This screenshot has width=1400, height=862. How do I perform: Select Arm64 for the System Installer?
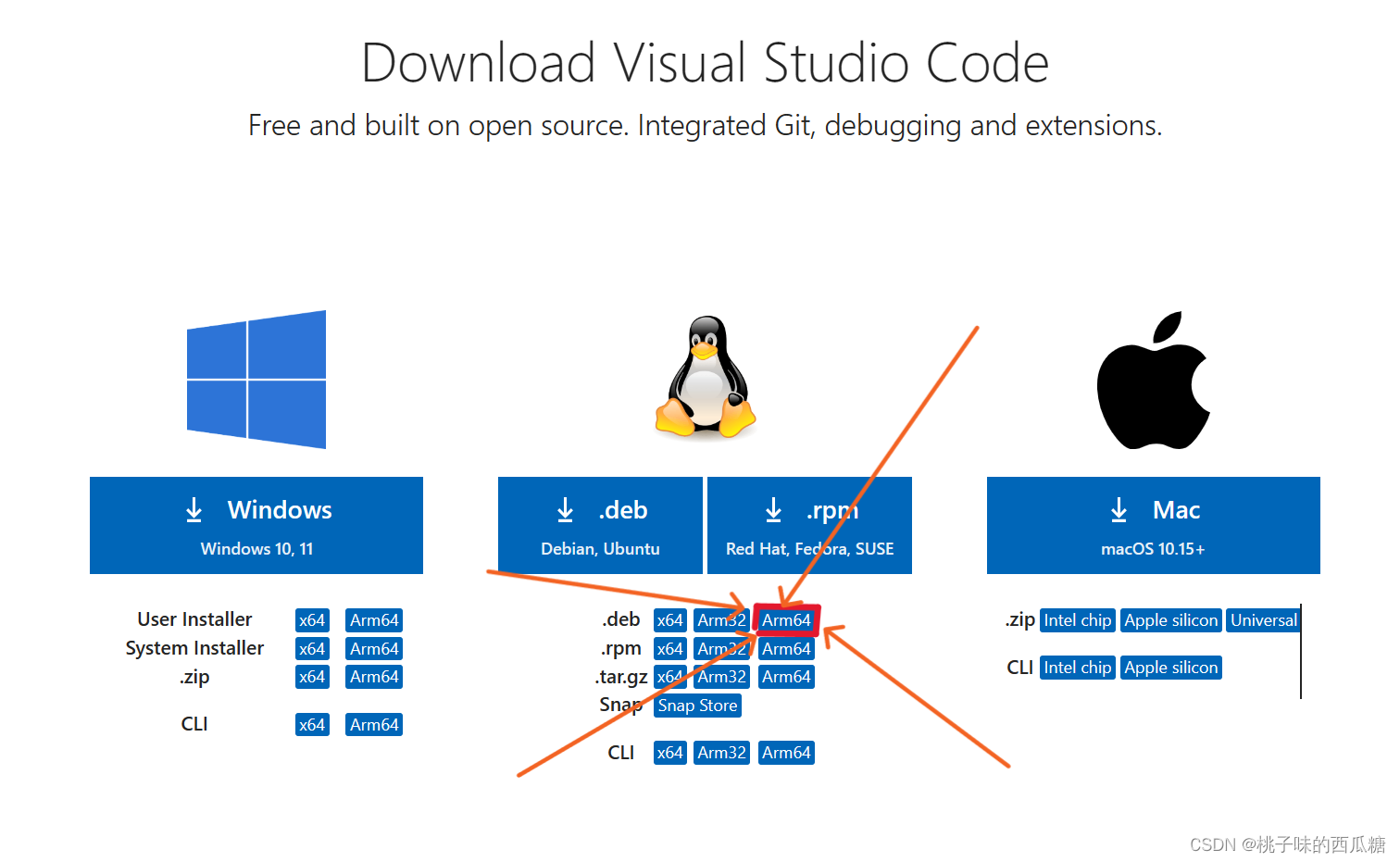(x=374, y=648)
